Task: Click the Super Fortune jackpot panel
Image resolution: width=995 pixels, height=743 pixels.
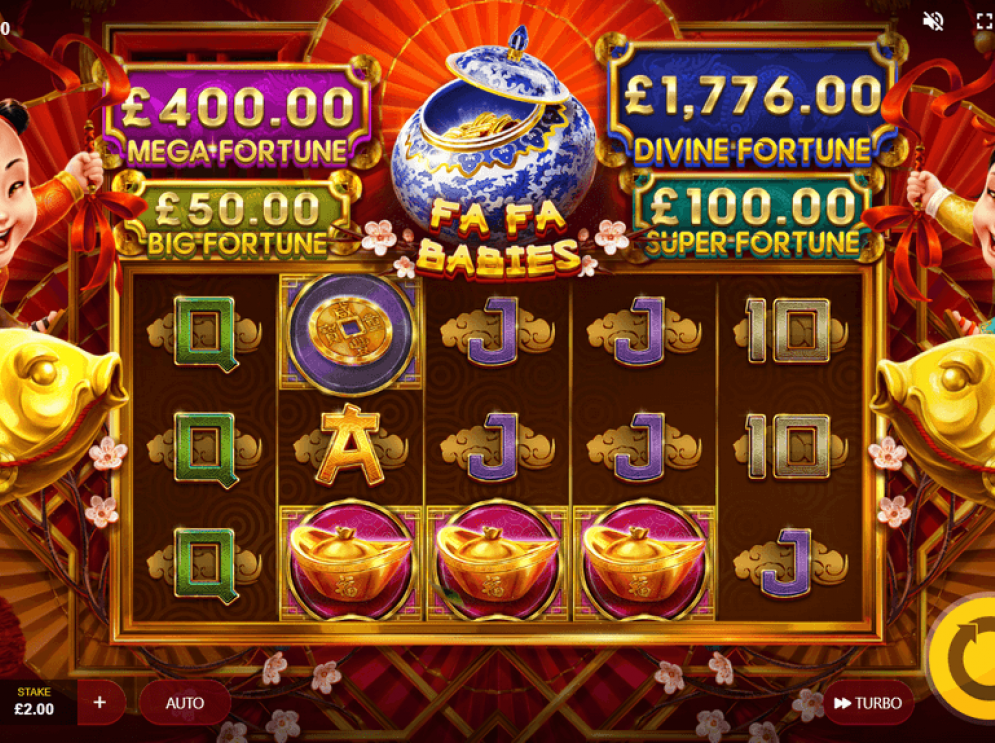Action: tap(752, 218)
